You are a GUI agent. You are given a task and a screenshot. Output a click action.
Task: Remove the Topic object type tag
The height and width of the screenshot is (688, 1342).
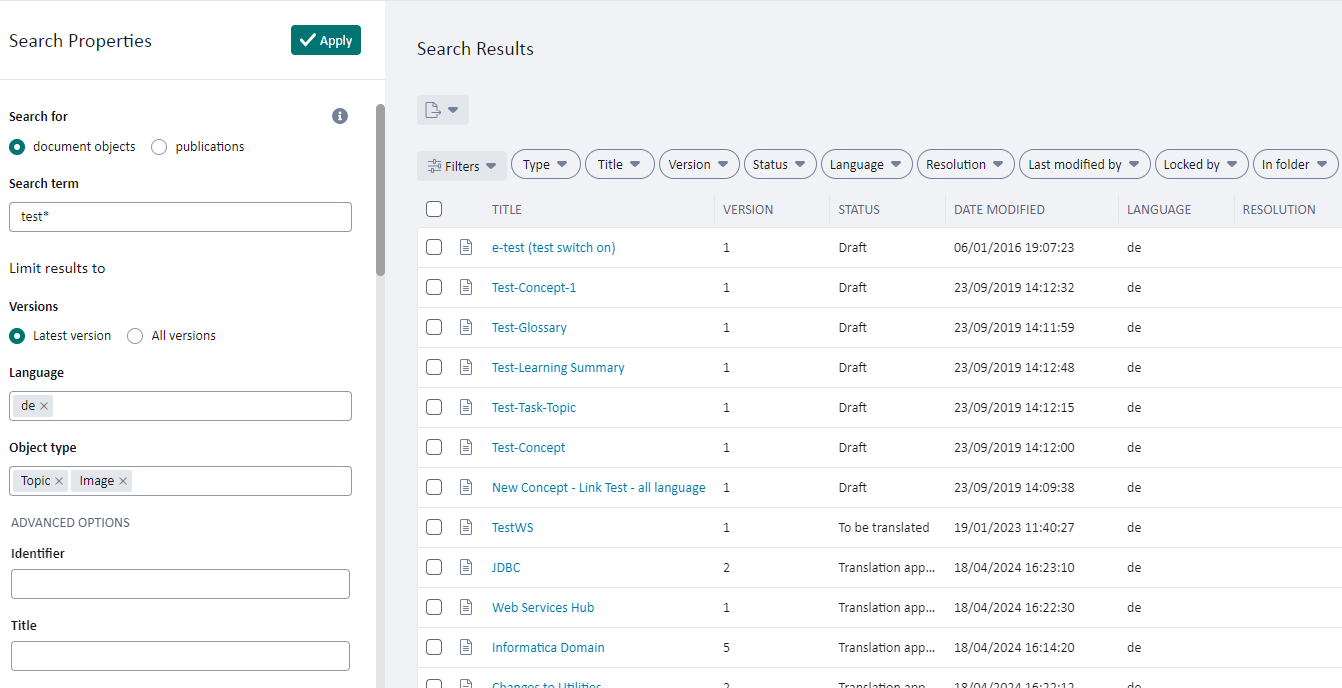click(59, 481)
